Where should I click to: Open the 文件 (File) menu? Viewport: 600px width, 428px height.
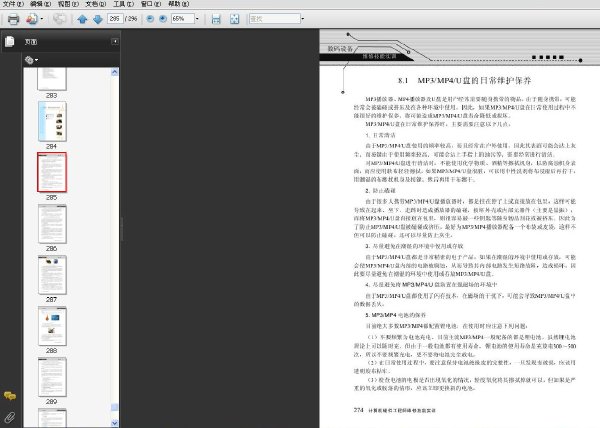point(13,4)
